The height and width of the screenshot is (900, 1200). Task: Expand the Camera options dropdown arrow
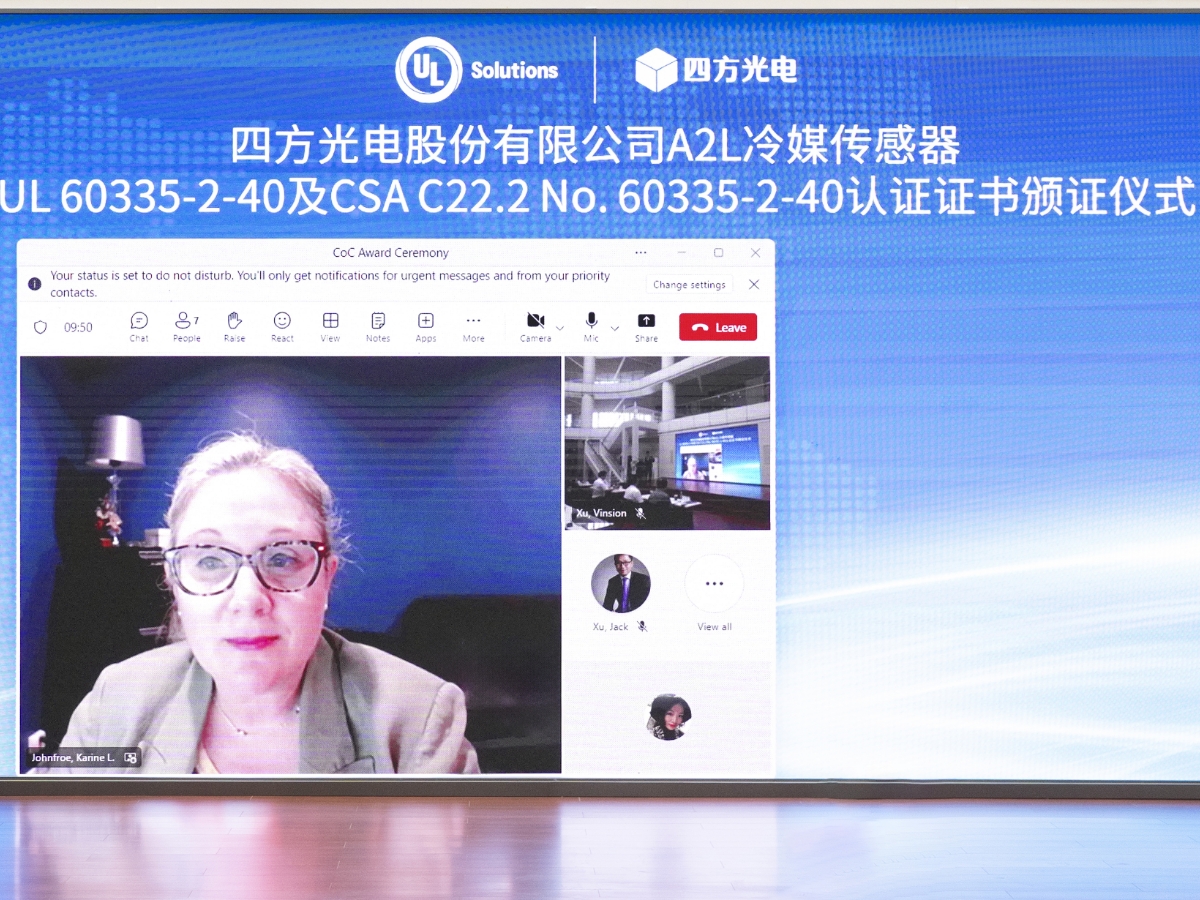coord(560,327)
